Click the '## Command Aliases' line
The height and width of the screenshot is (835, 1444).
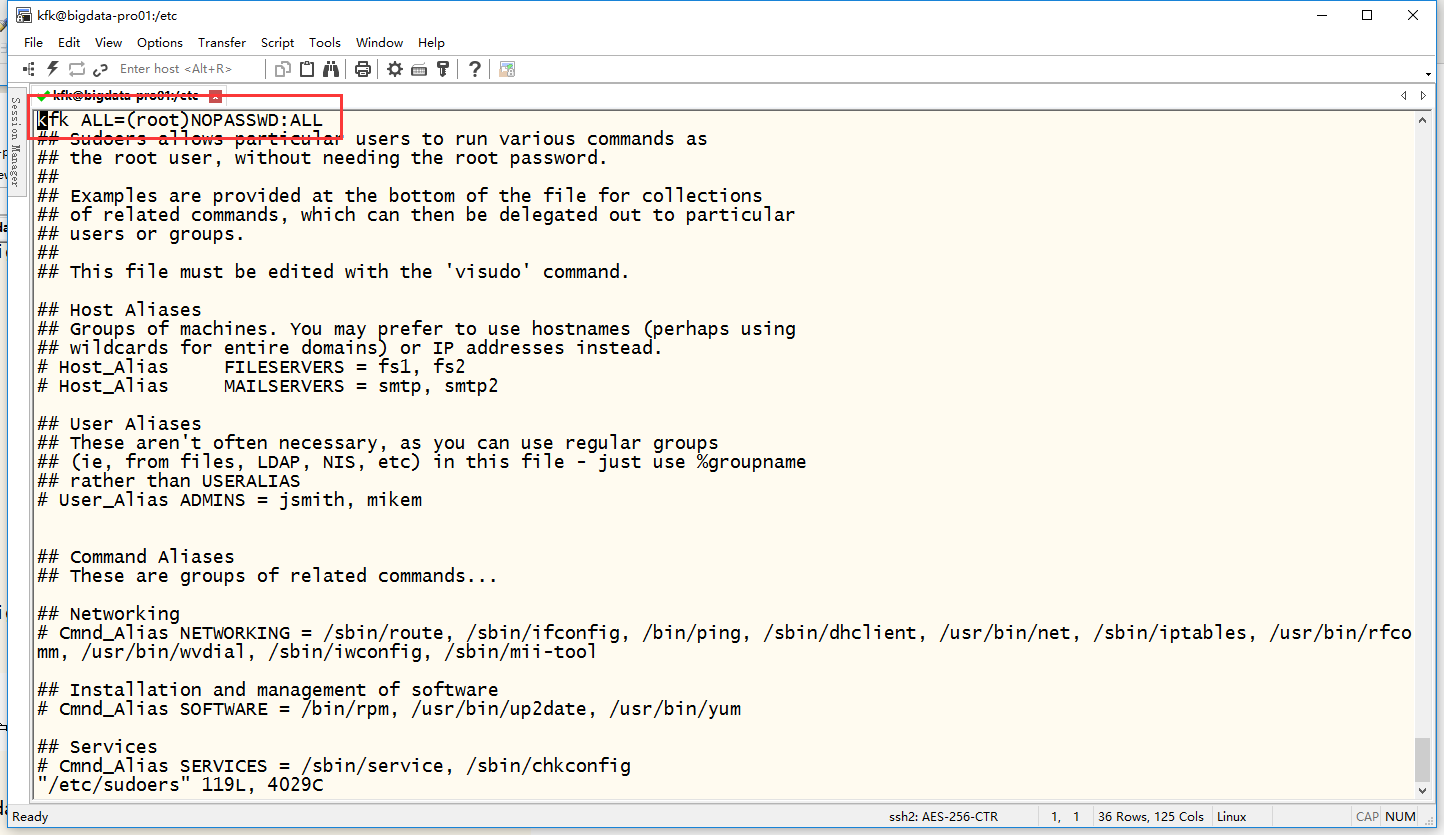point(136,557)
